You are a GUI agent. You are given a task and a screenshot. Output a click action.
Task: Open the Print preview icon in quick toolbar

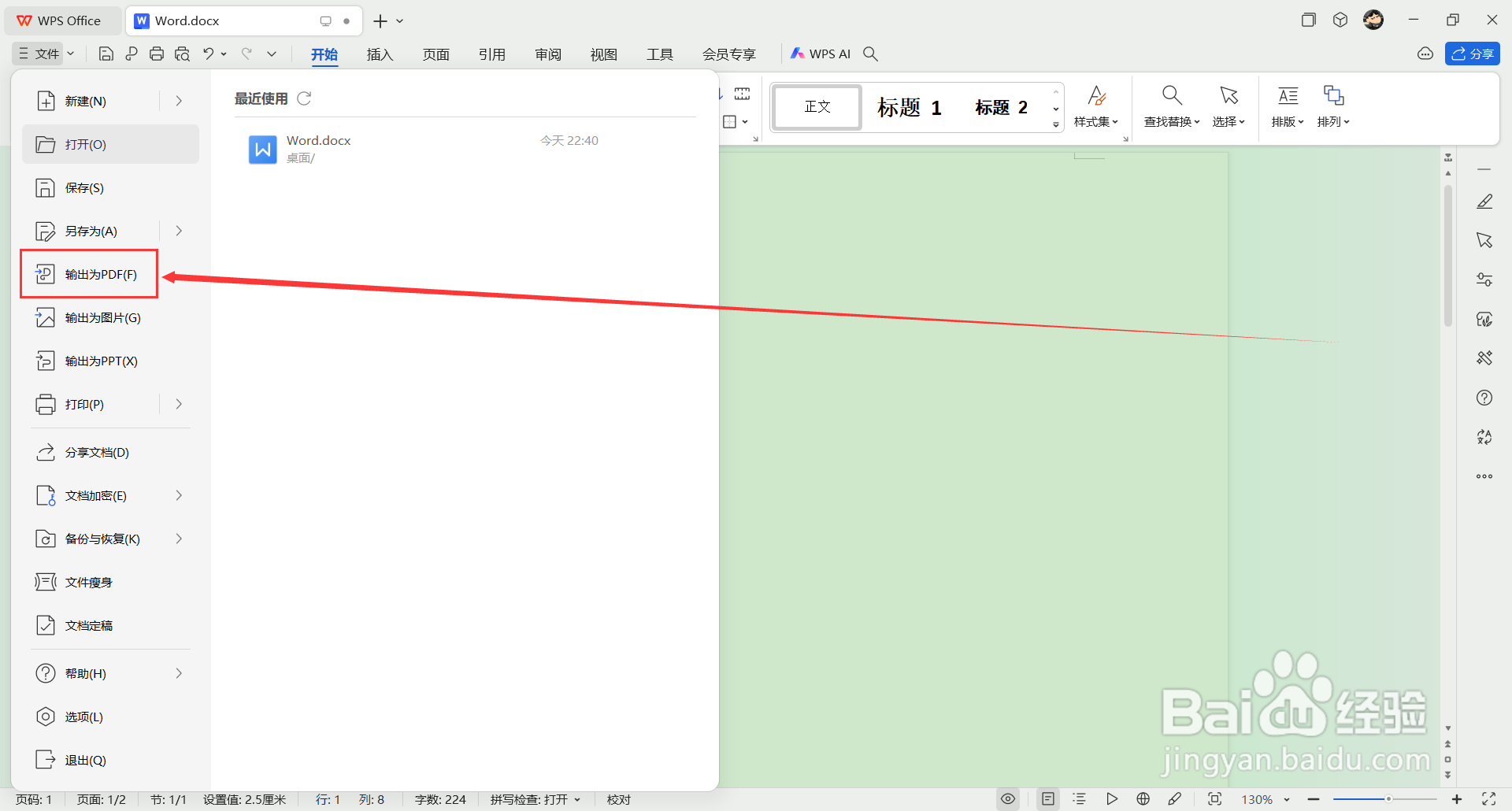182,53
